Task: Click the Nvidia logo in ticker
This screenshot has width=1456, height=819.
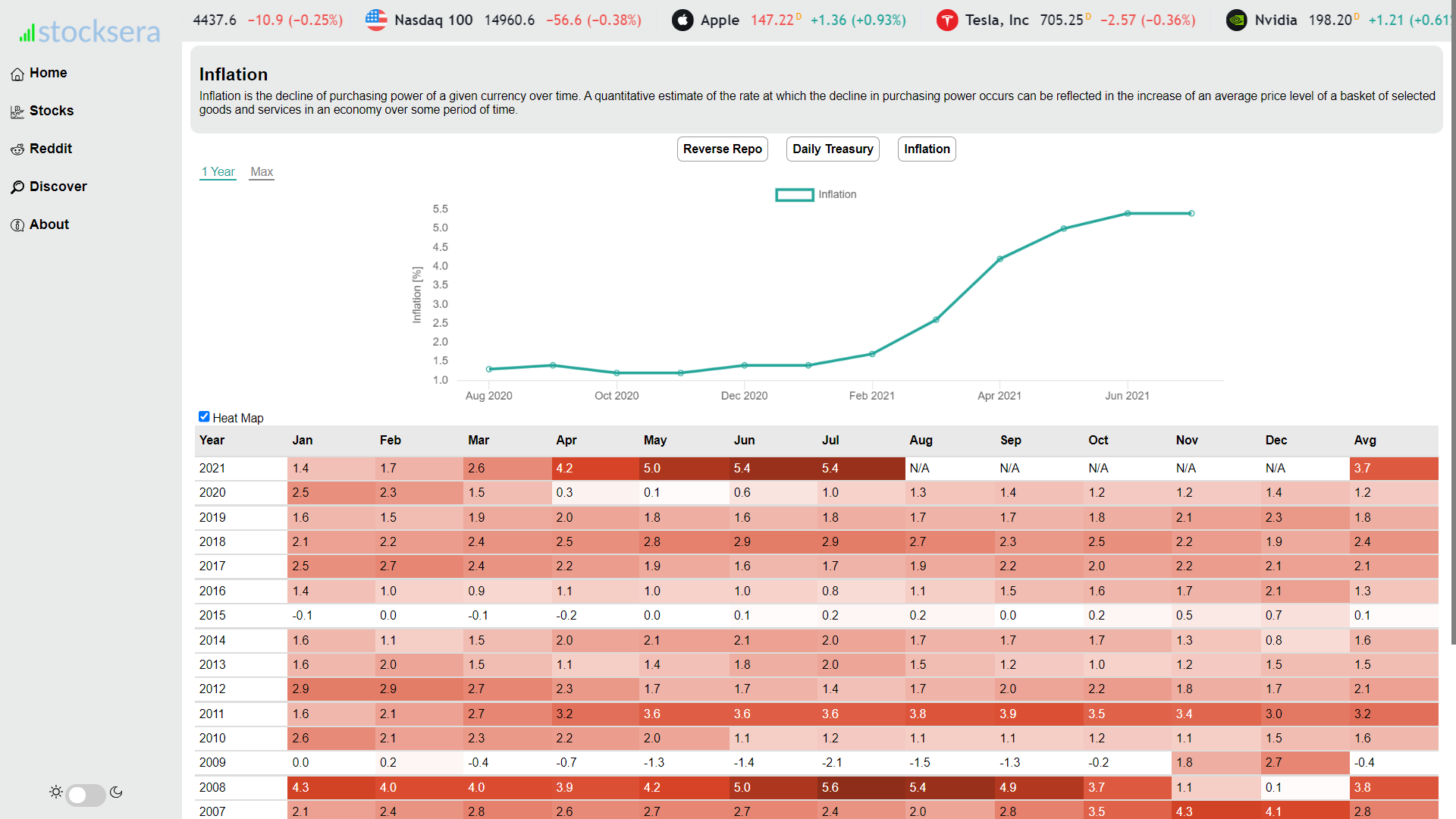Action: (1236, 20)
